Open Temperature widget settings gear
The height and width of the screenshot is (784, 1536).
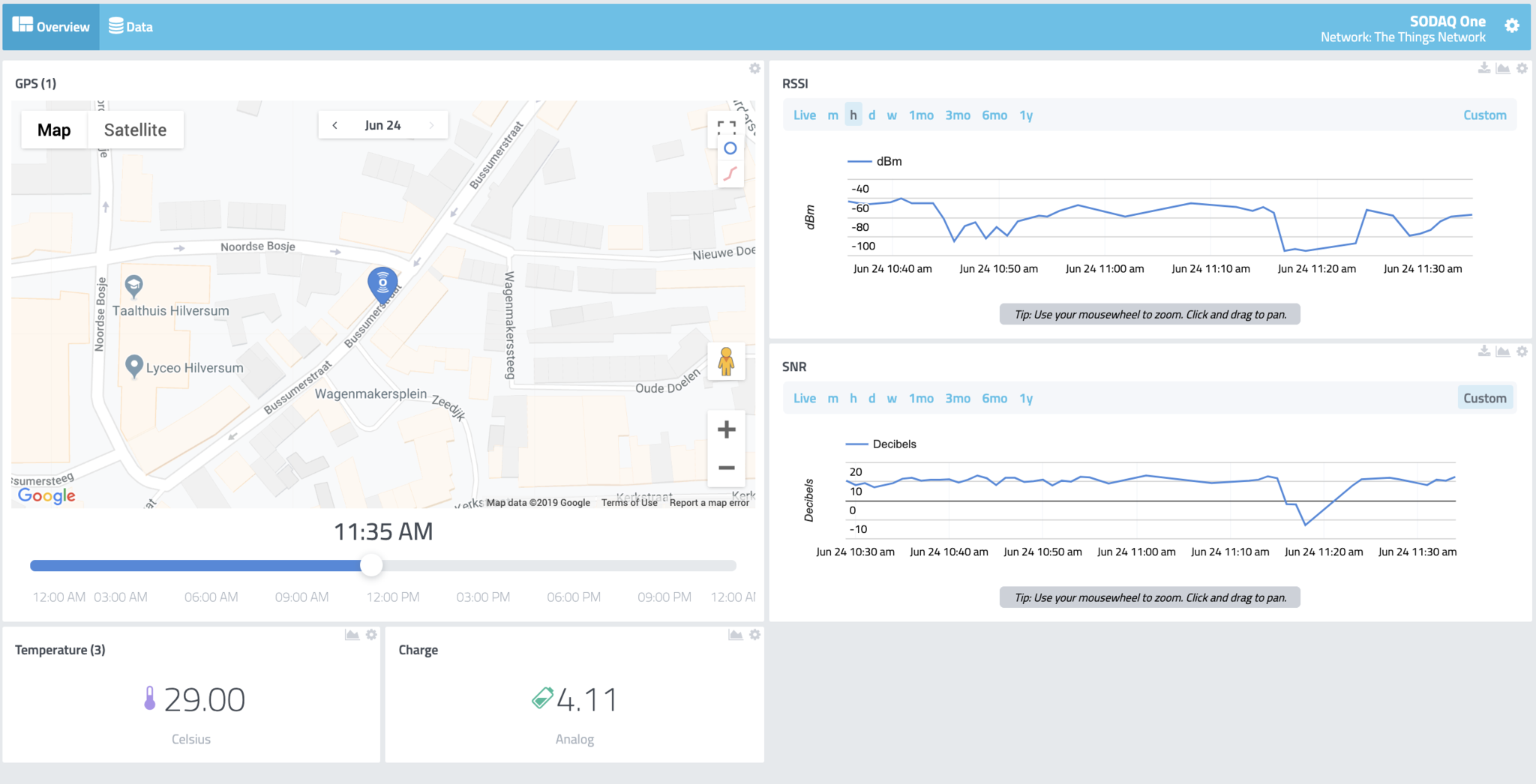coord(371,635)
